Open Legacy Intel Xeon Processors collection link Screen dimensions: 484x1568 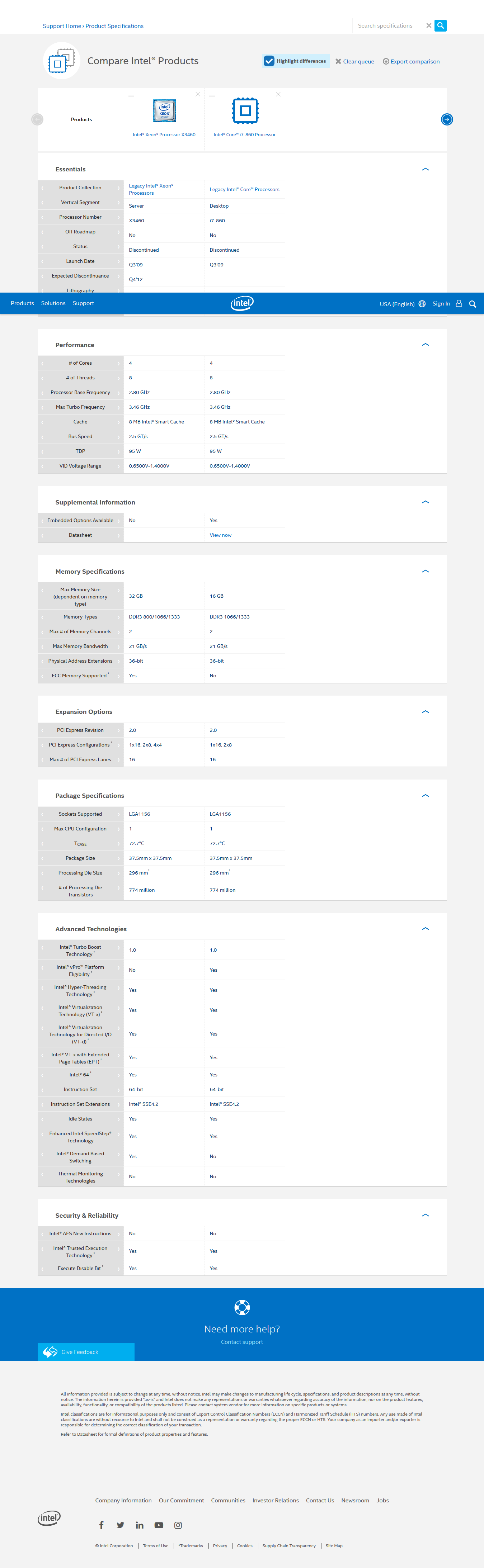pos(151,189)
